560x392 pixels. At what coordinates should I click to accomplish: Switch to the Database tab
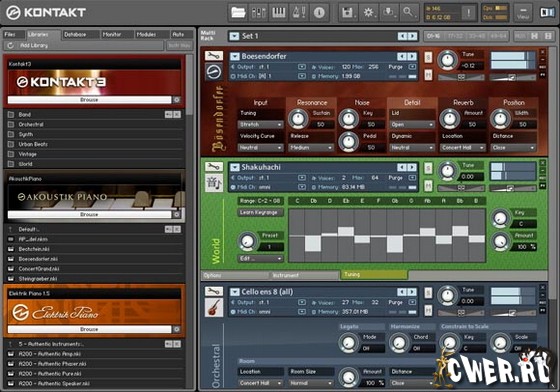click(x=75, y=35)
